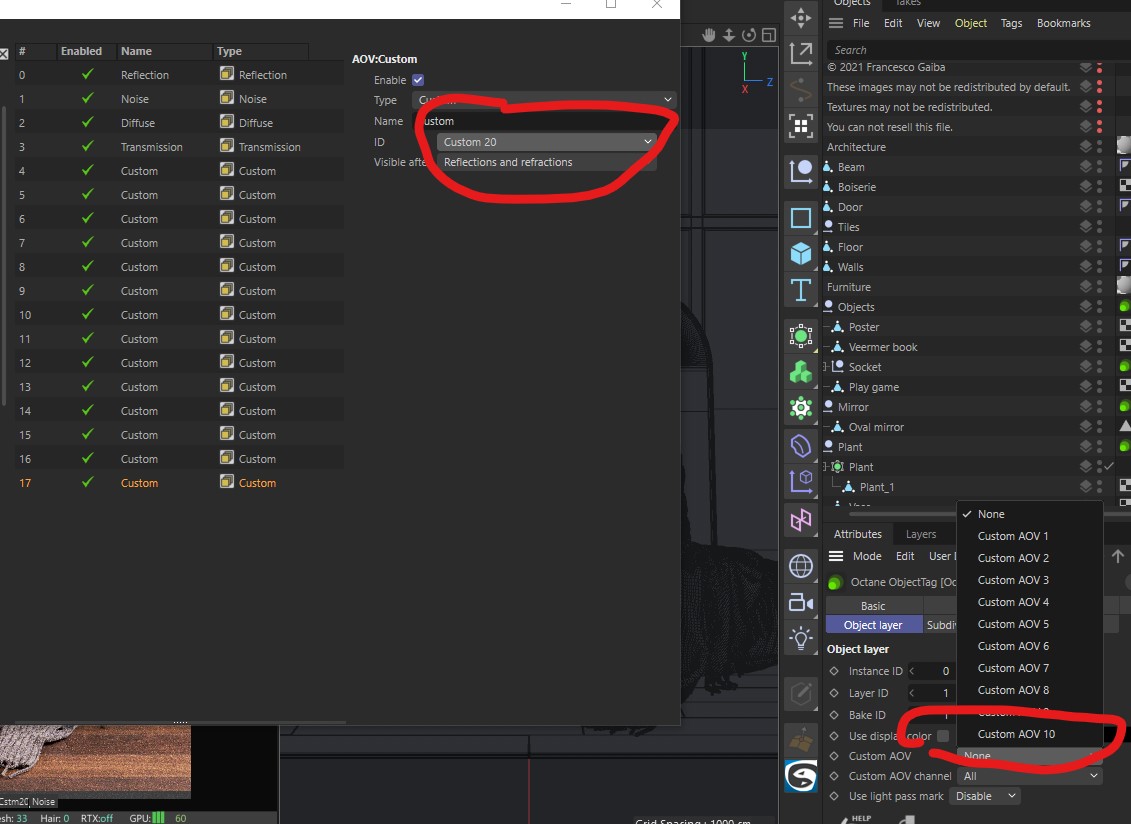Open the Mode menu in Attributes
1131x824 pixels.
[x=867, y=556]
